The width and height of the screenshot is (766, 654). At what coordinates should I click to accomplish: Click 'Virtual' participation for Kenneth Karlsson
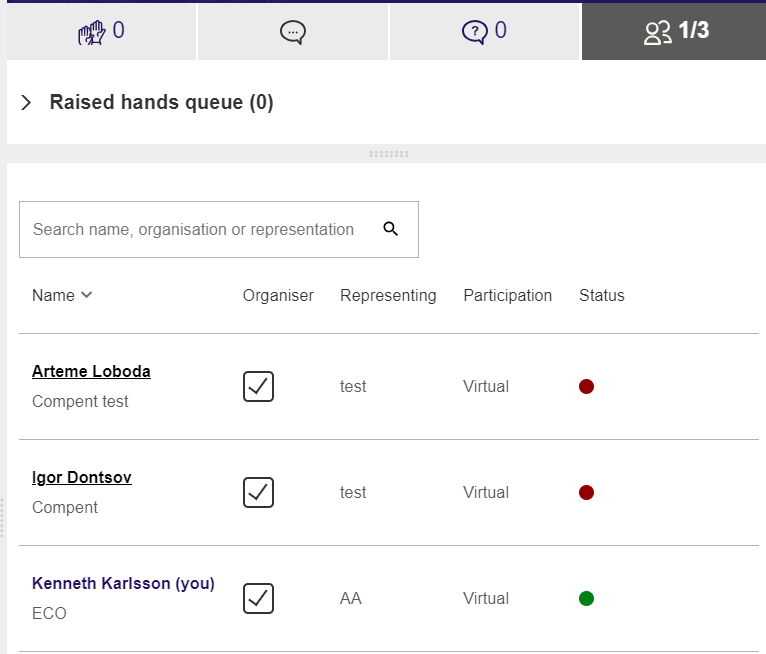click(486, 598)
